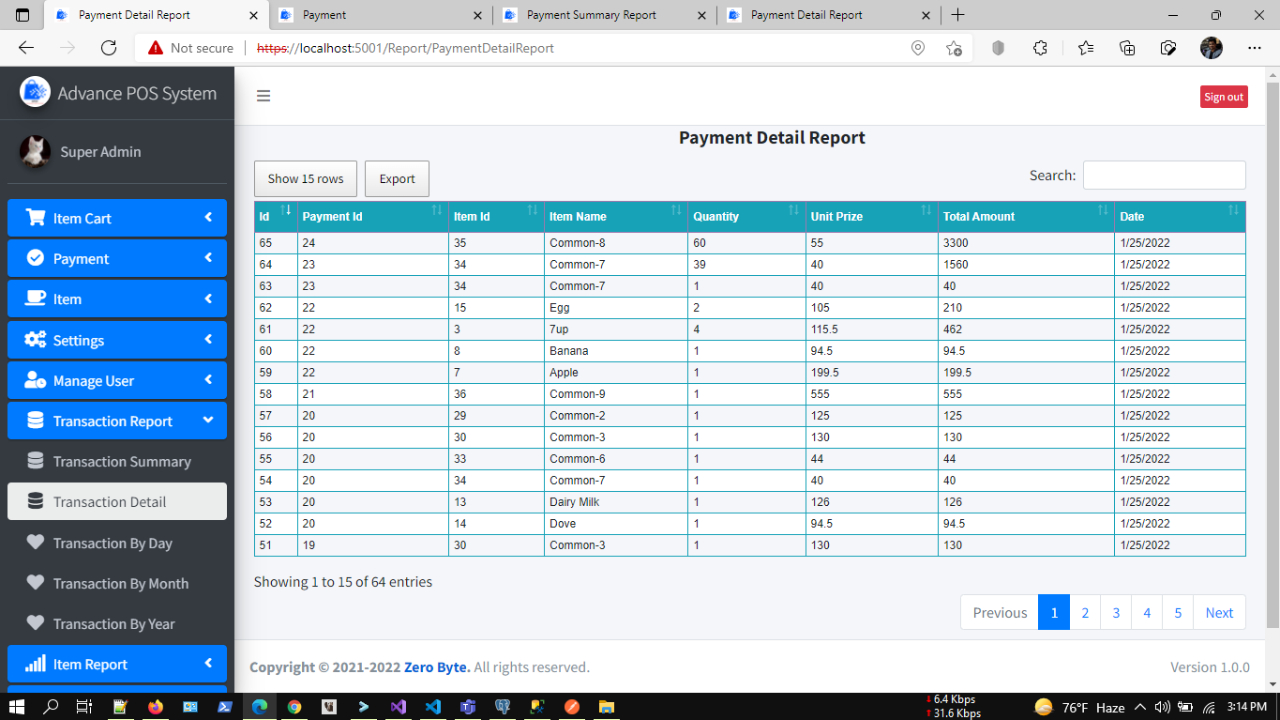Screen dimensions: 1280x720
Task: Click the Transaction By Month heart icon
Action: [34, 583]
